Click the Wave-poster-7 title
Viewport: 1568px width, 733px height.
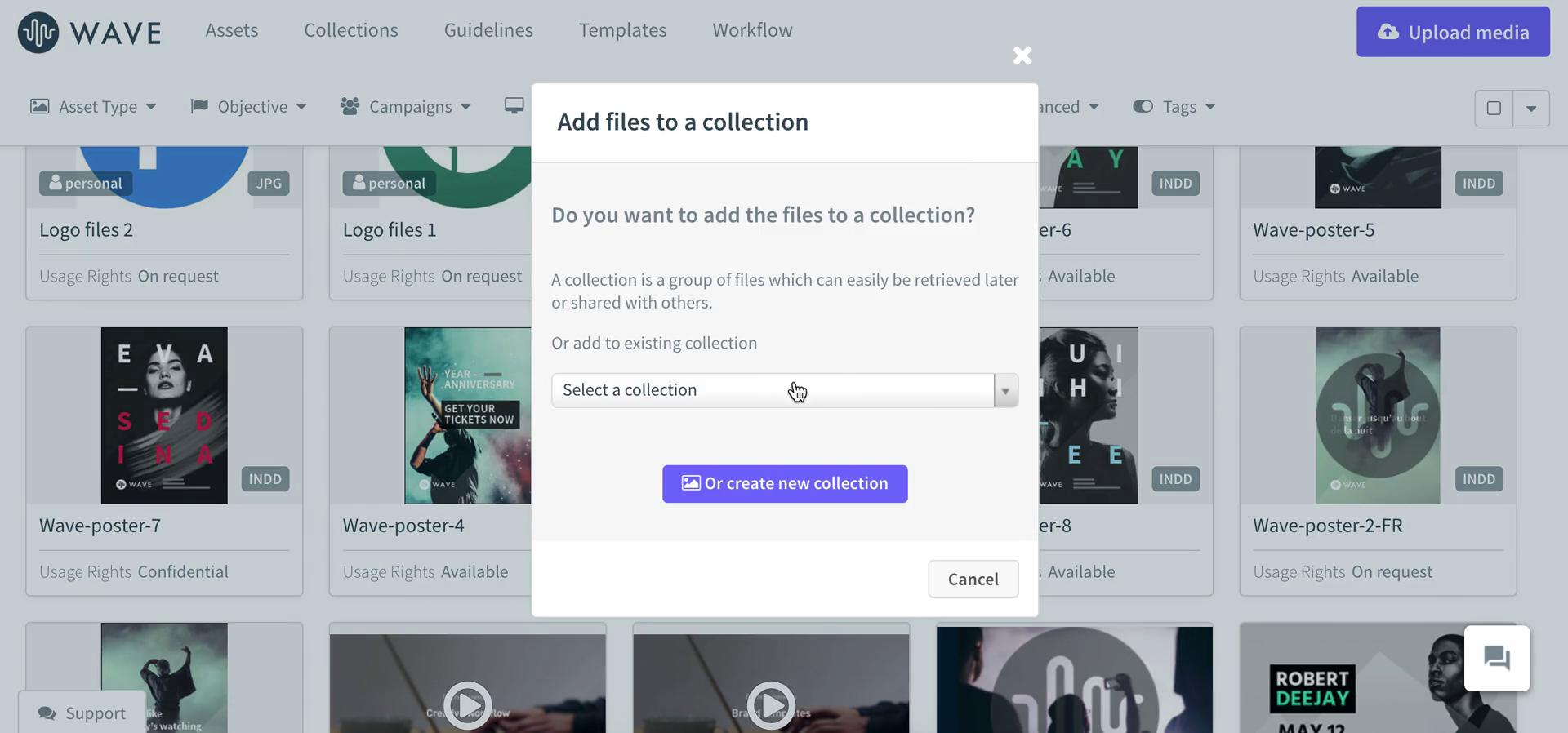[100, 526]
